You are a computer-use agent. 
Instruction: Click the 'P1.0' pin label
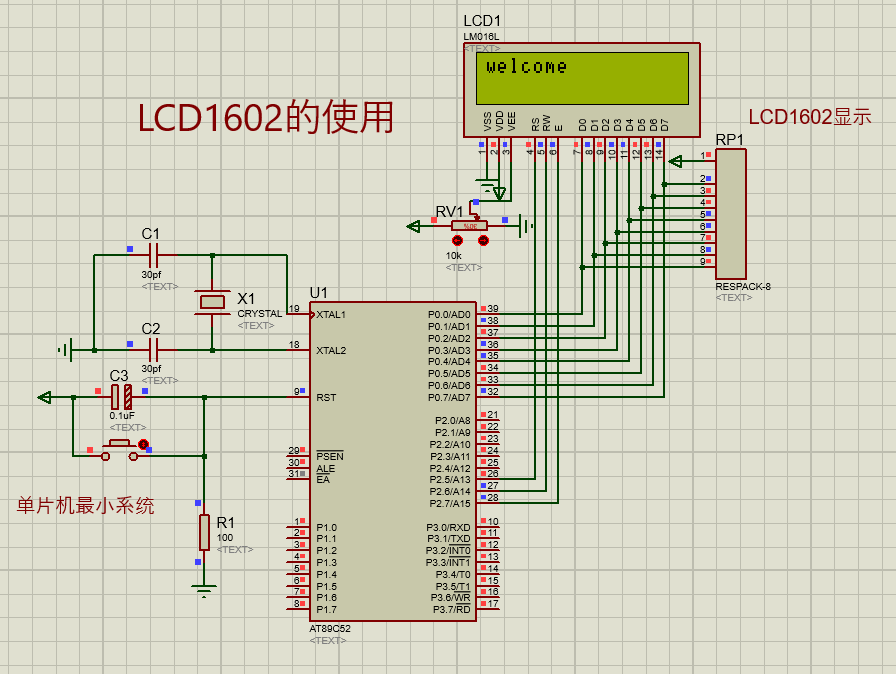(326, 527)
